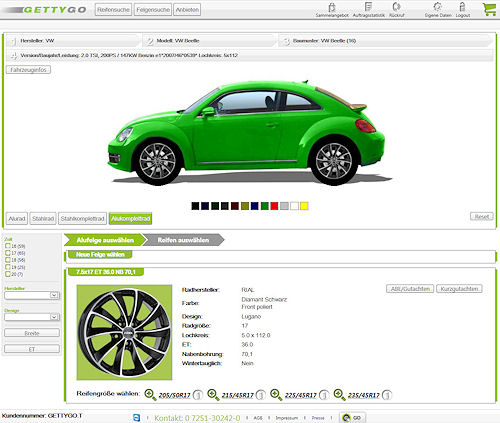Open the Anbieten tab
This screenshot has height=423, width=500.
[187, 10]
